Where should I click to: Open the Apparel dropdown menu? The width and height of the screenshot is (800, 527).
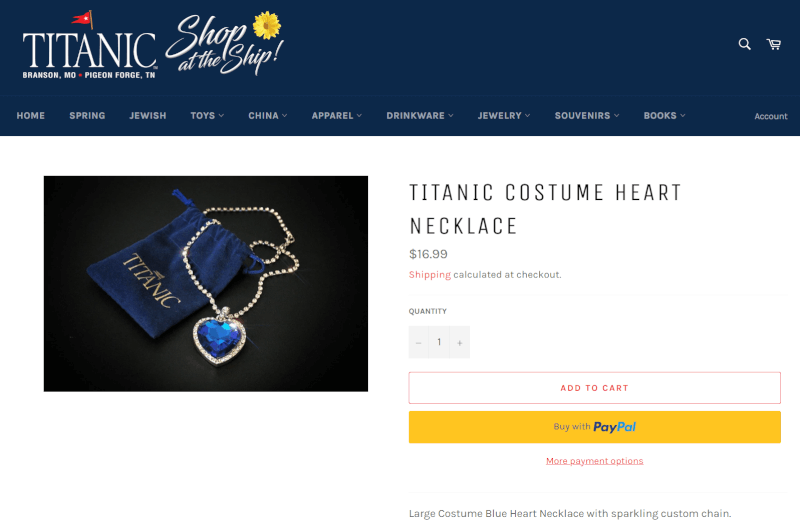(x=337, y=116)
